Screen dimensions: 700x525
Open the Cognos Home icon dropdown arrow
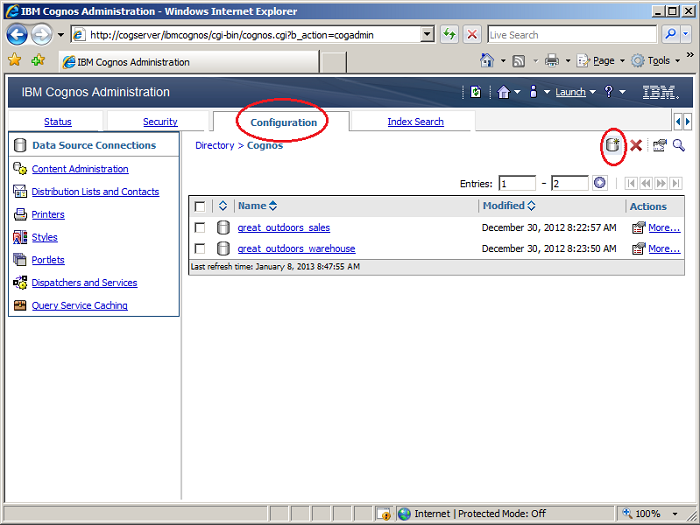click(517, 92)
